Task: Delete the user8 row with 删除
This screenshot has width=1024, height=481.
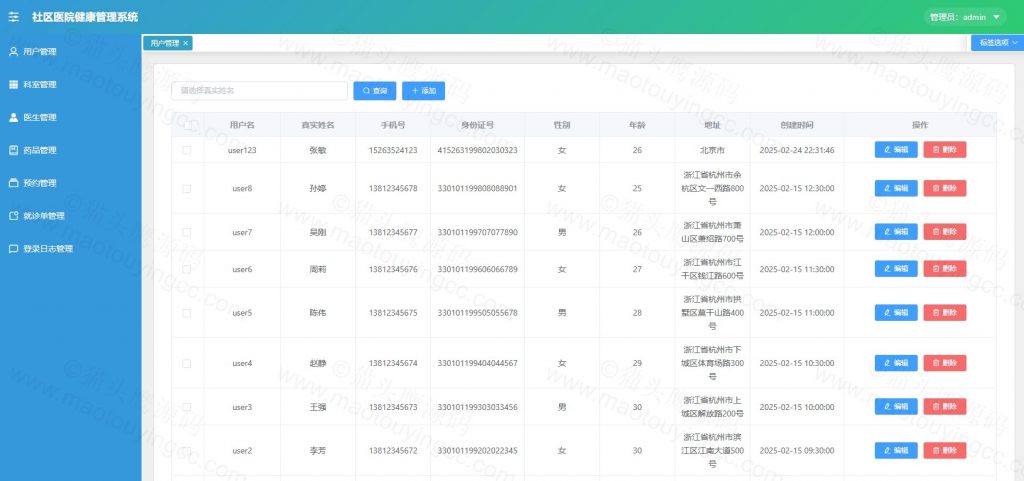Action: coord(945,189)
